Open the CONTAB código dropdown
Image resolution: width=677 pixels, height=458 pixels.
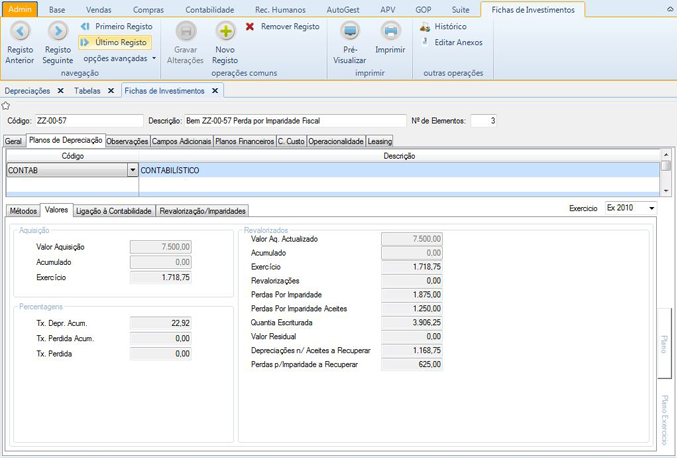click(x=133, y=171)
